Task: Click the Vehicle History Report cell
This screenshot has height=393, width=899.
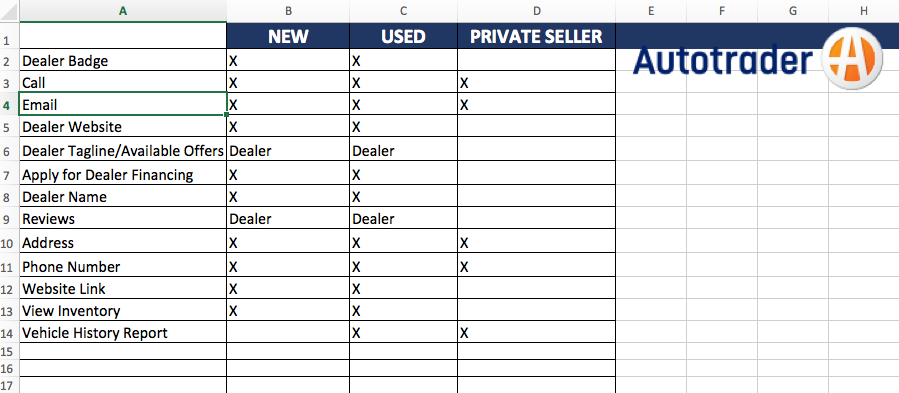Action: [x=123, y=333]
